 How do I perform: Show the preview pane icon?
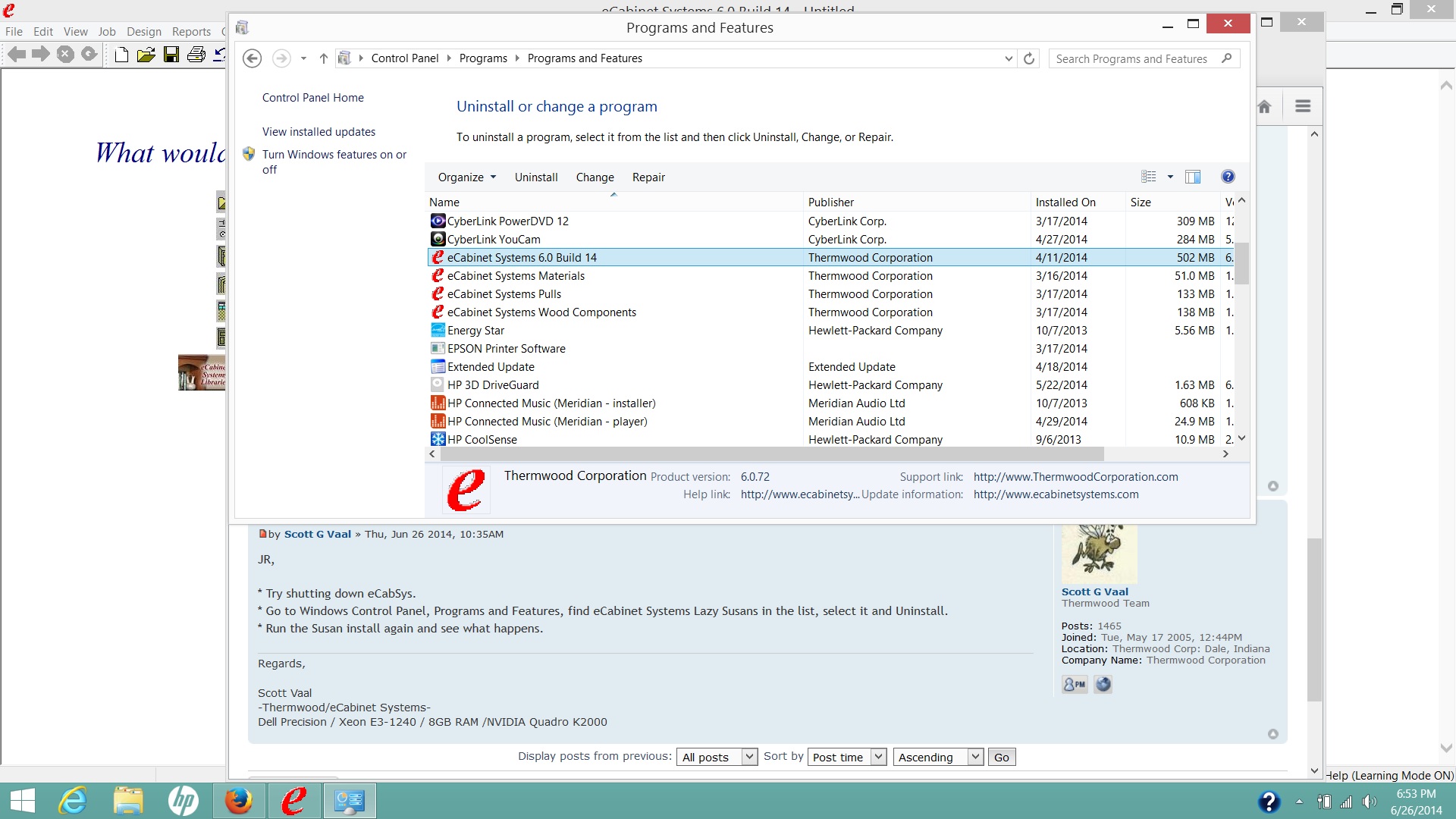point(1193,177)
